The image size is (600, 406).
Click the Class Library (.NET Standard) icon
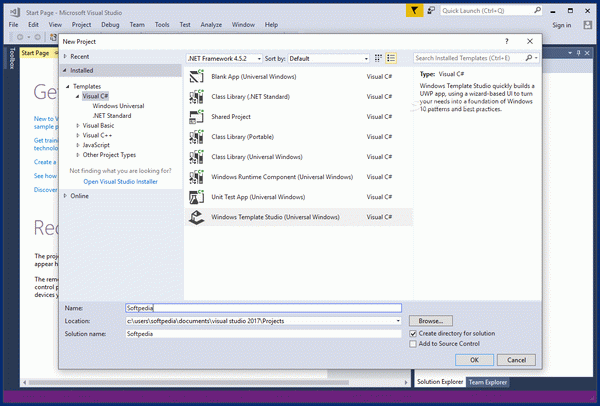point(197,97)
